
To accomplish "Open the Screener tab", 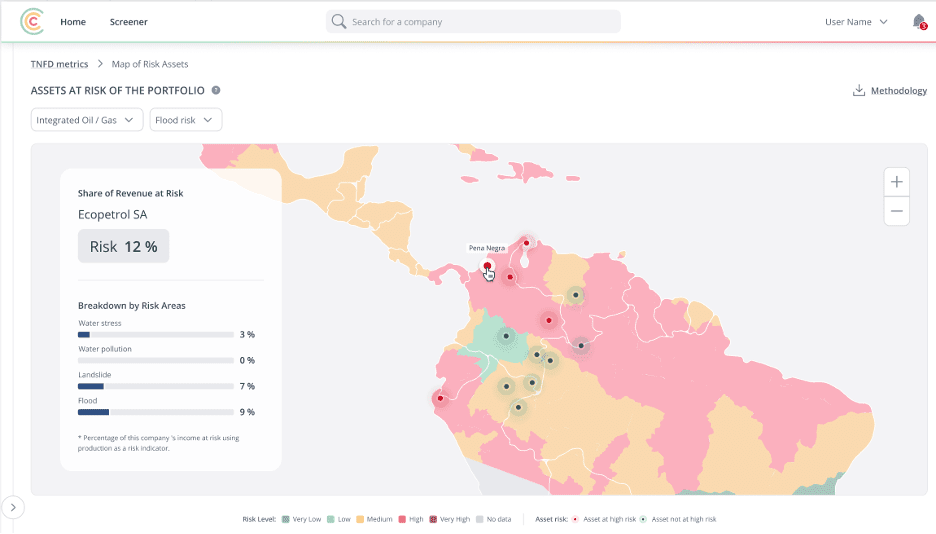I will (x=128, y=22).
